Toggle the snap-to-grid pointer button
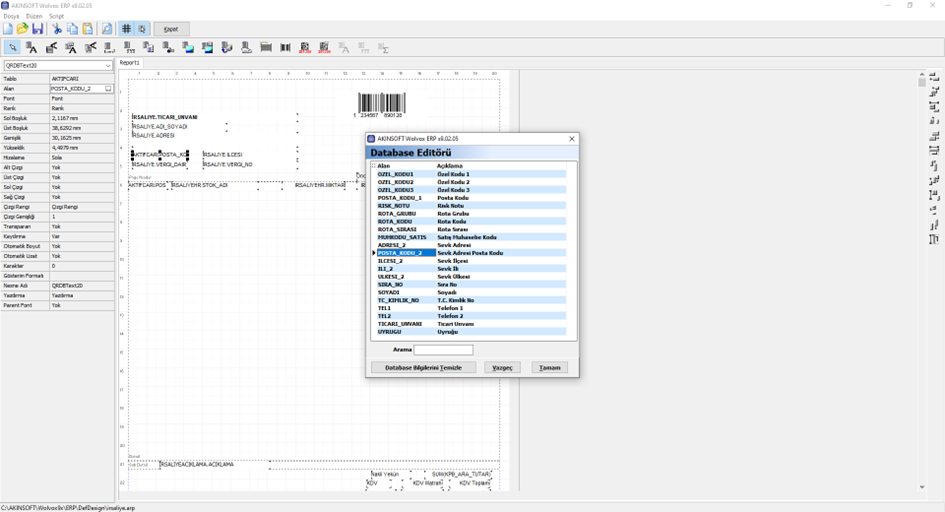 (x=142, y=29)
